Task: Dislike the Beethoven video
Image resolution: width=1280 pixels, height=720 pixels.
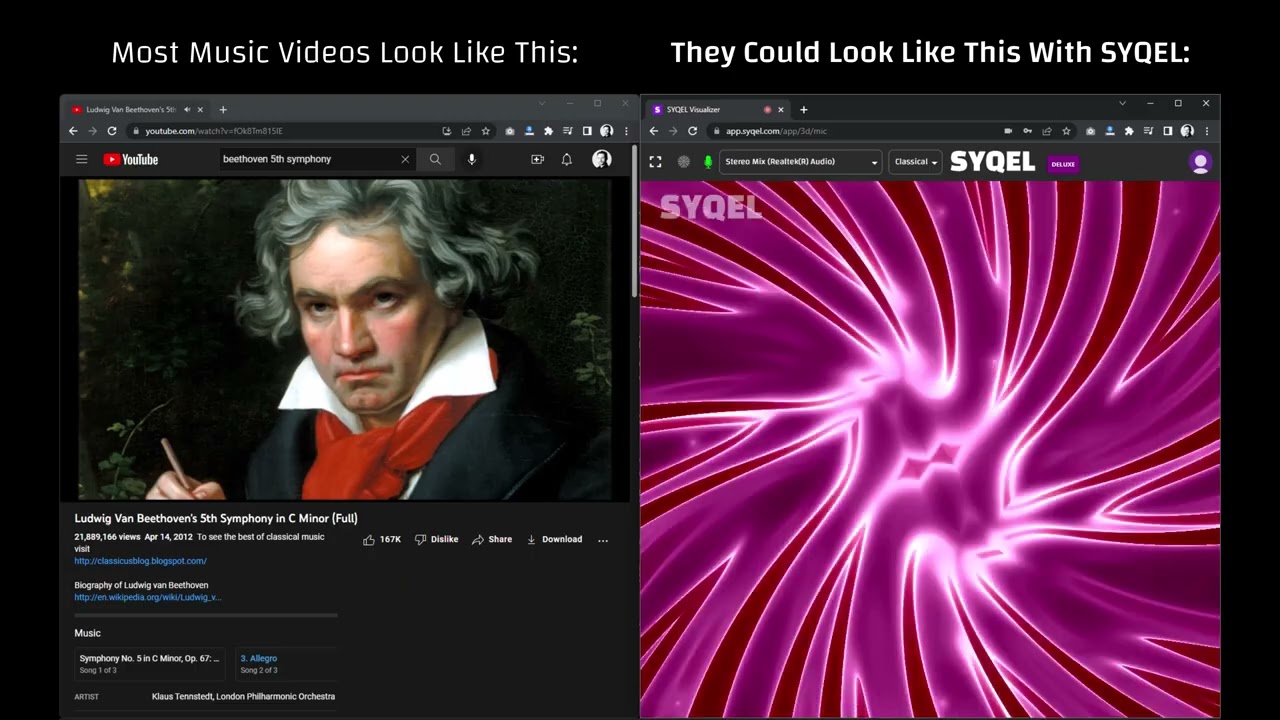Action: point(437,539)
